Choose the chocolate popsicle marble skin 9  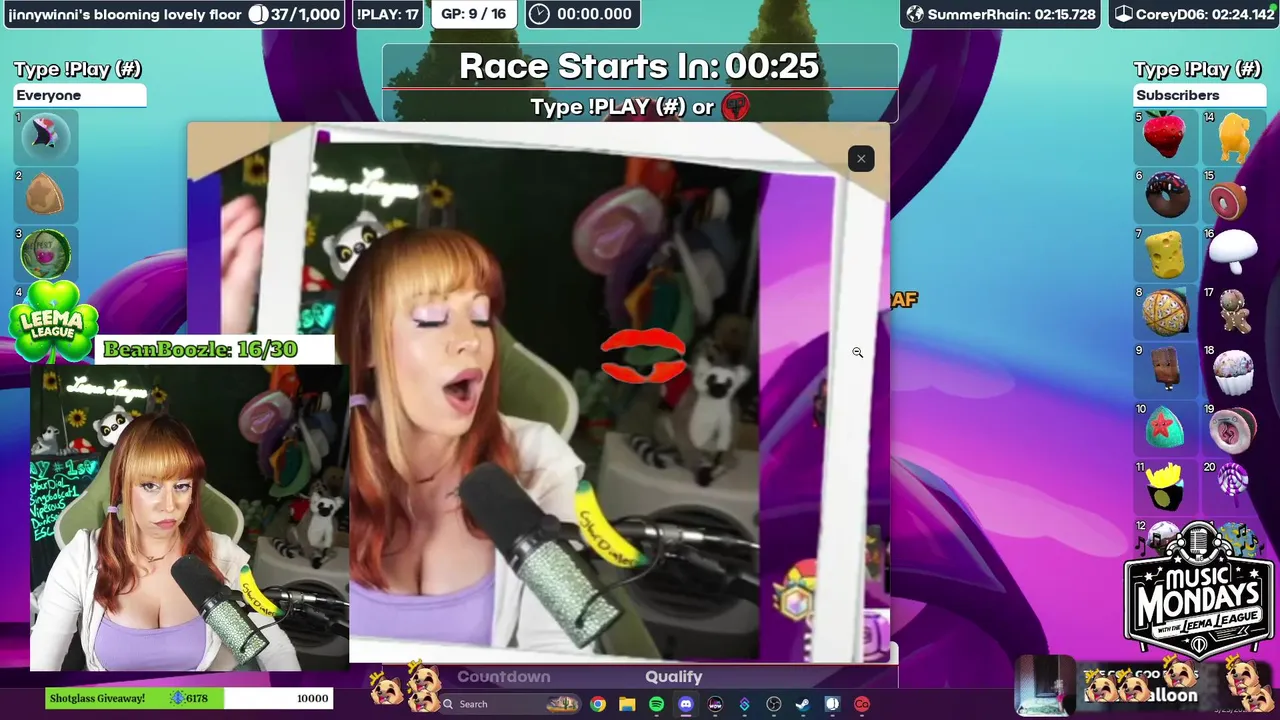coord(1166,369)
